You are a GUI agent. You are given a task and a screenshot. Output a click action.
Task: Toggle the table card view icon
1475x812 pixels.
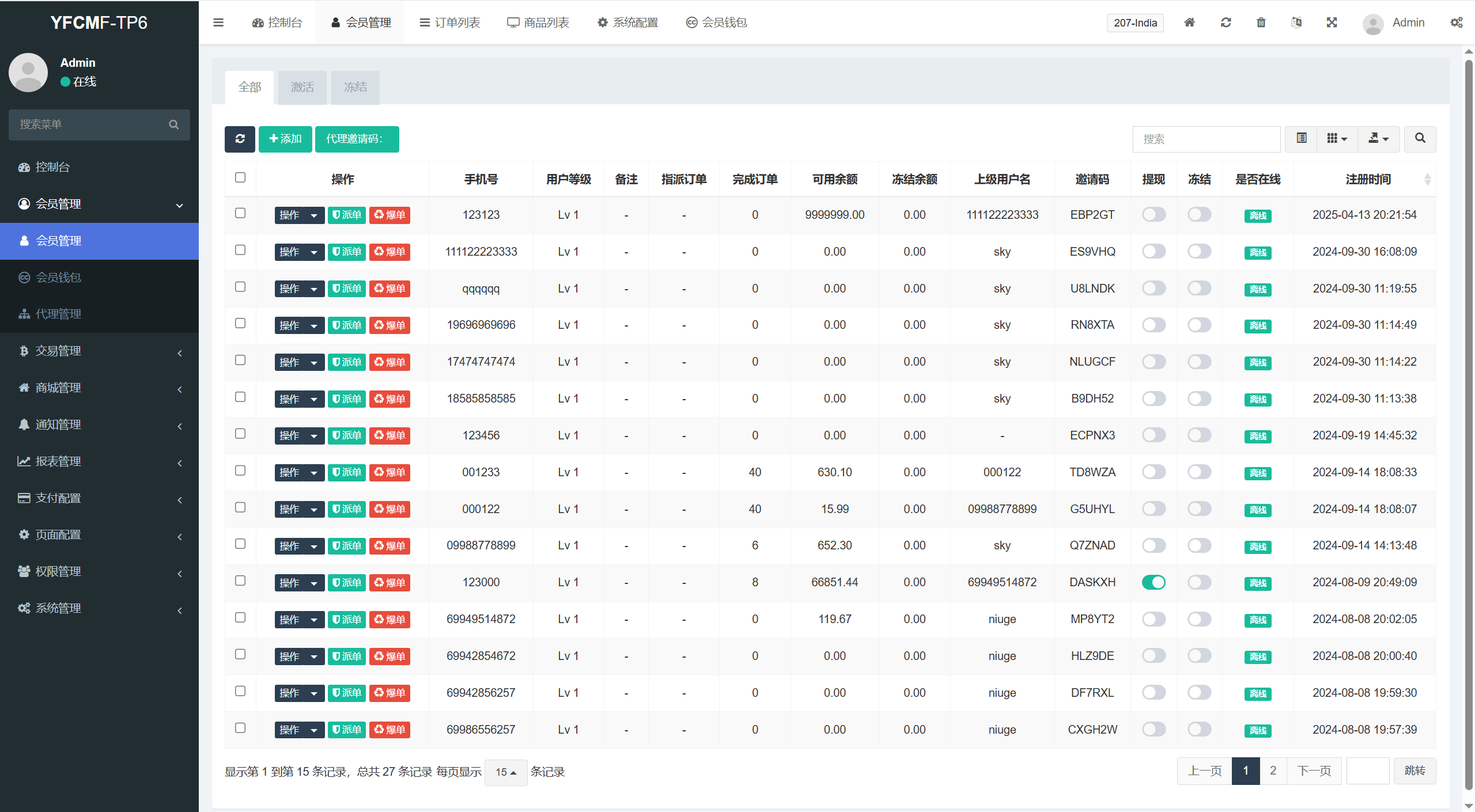[1301, 139]
